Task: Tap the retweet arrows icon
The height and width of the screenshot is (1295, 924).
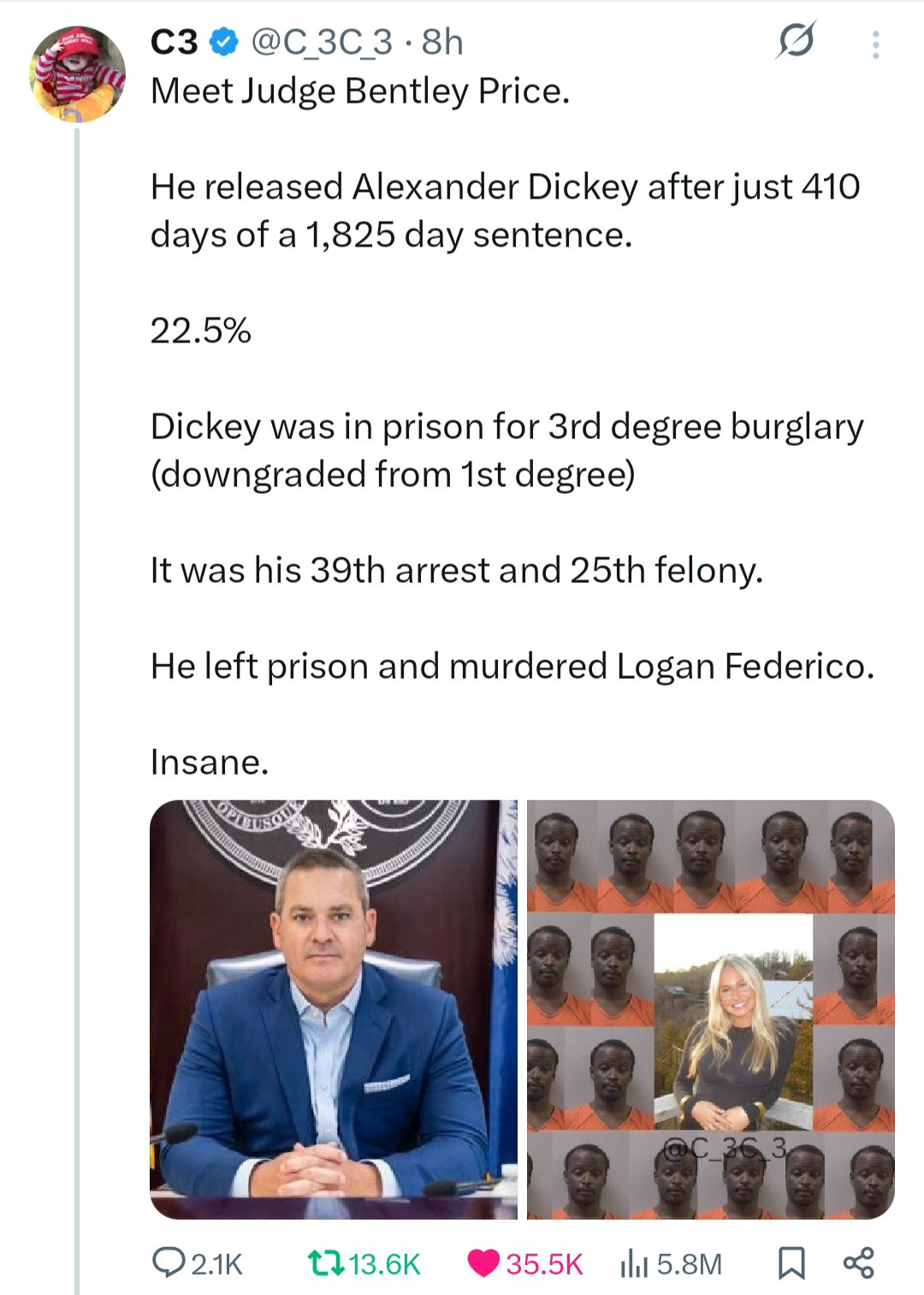Action: [x=326, y=1262]
